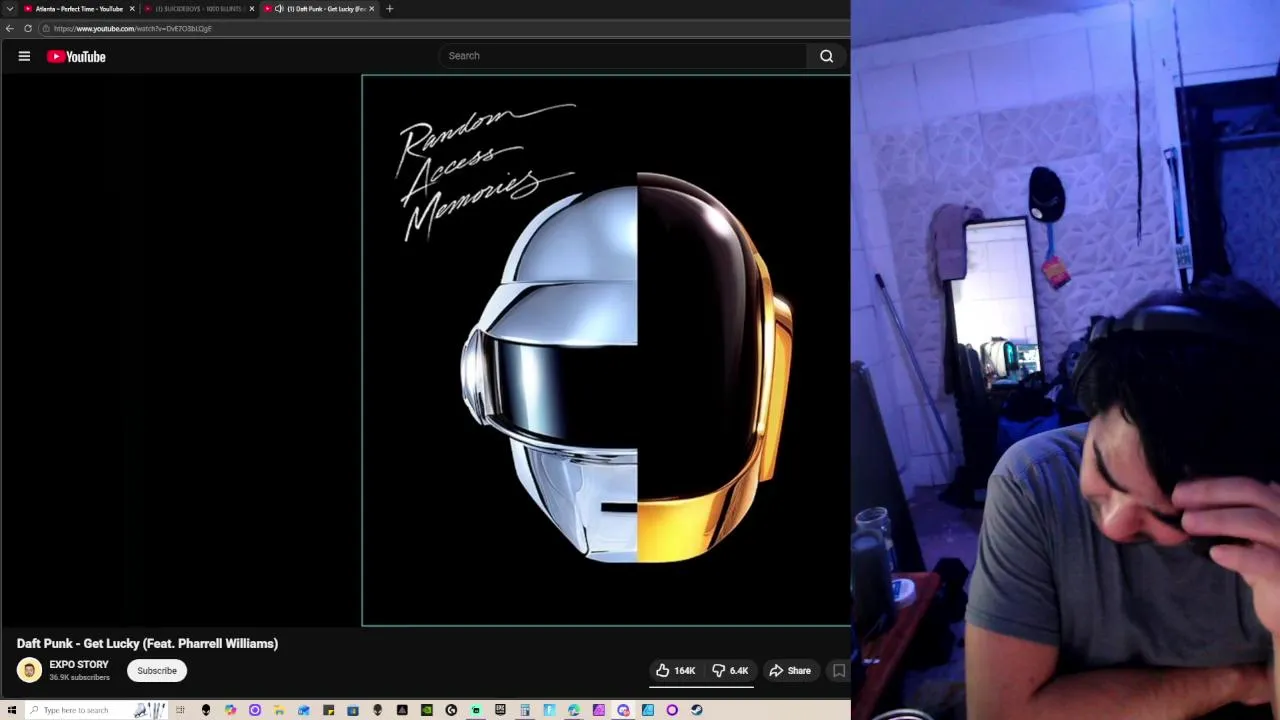Open File Explorer from the taskbar
Viewport: 1280px width, 720px height.
(x=278, y=710)
